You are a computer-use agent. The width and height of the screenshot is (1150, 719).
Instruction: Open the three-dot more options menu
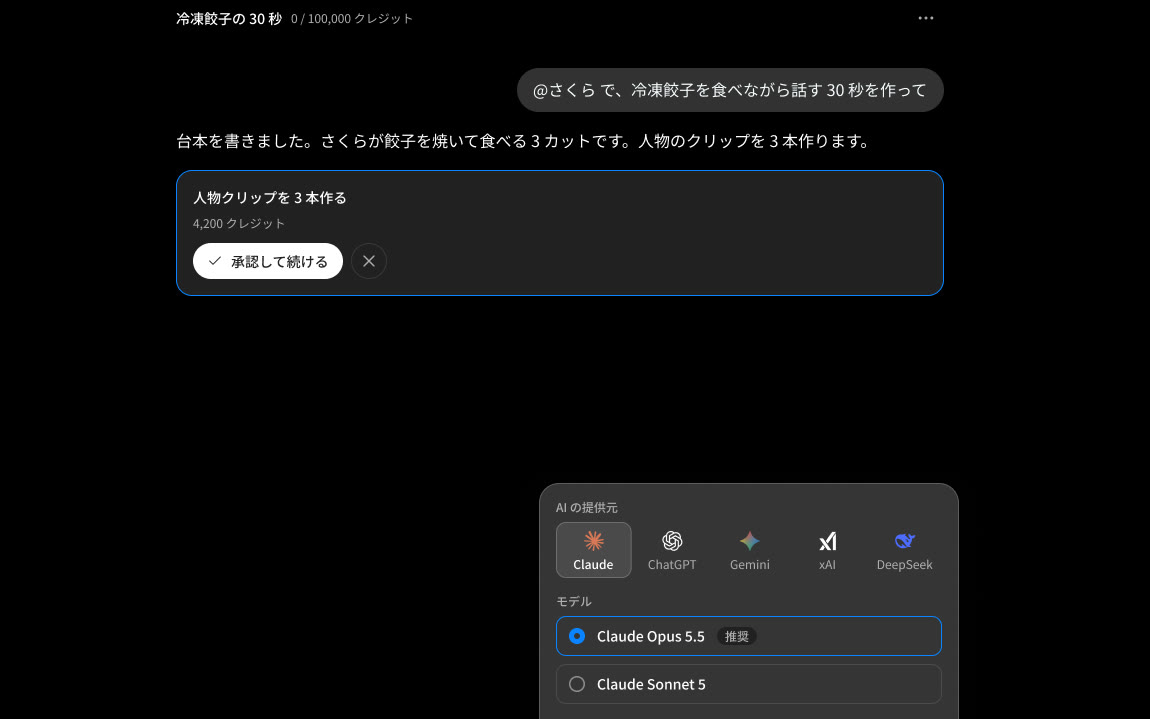[926, 18]
